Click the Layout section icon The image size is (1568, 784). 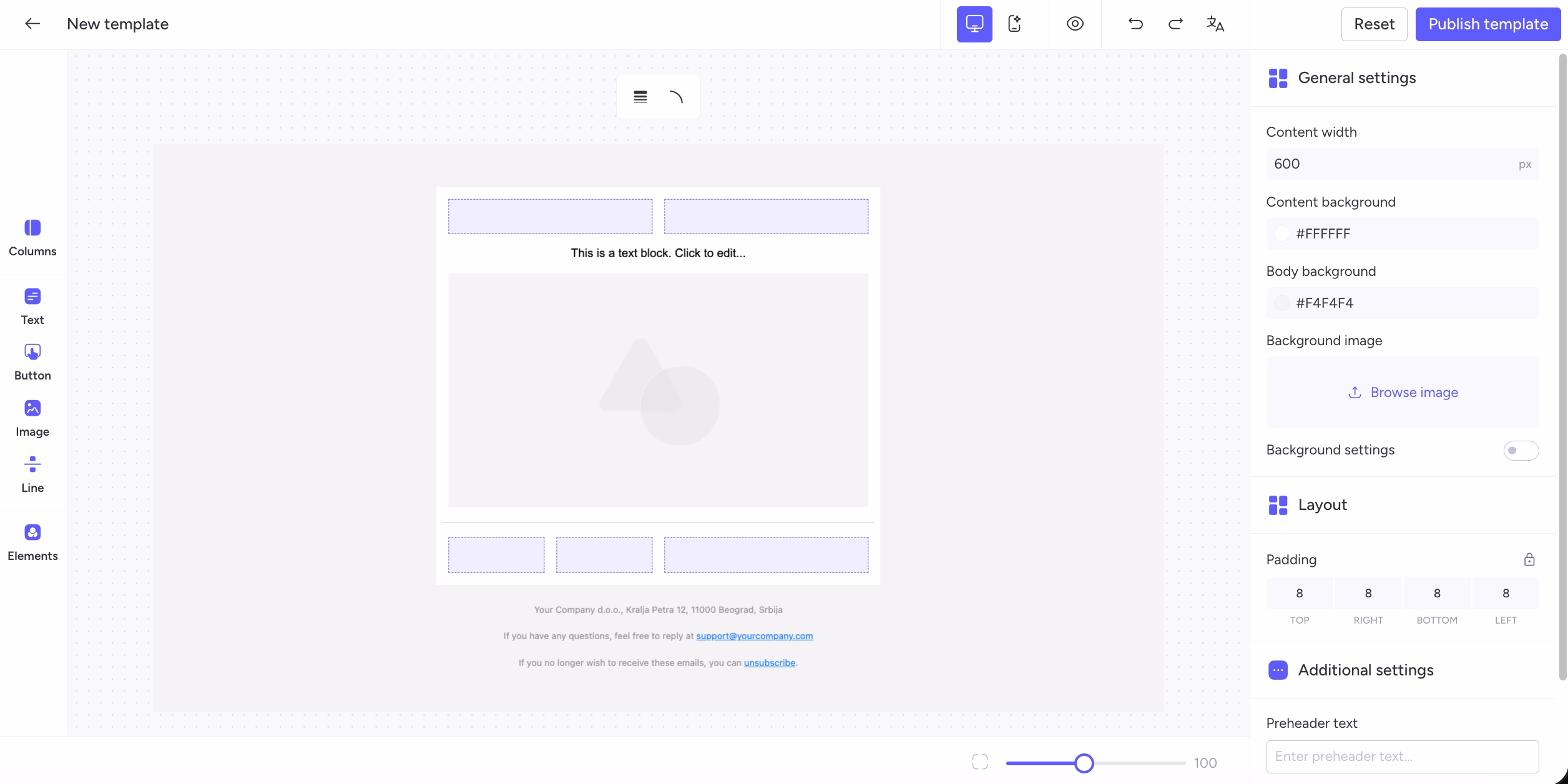coord(1278,505)
